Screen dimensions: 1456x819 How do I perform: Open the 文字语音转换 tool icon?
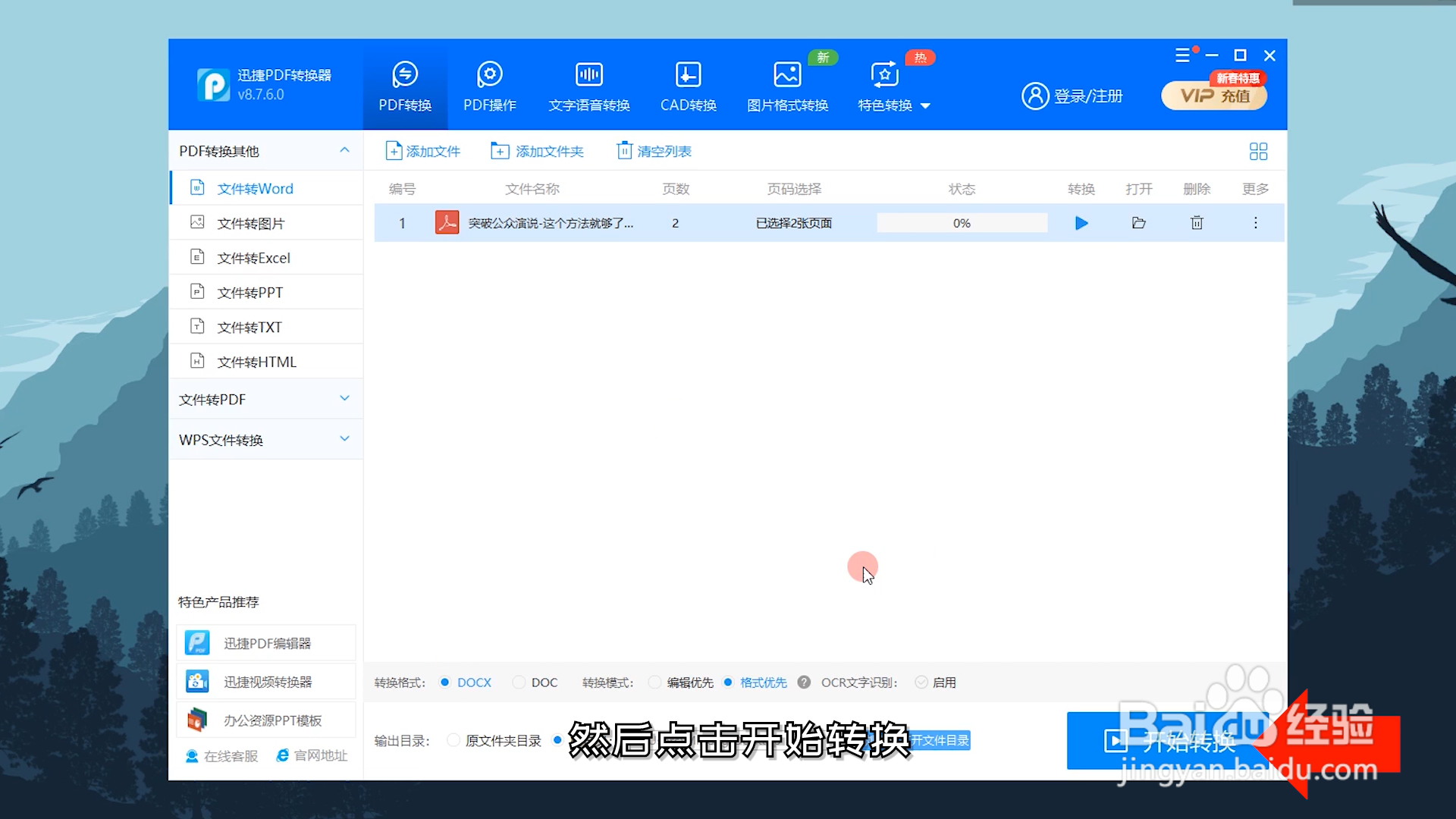coord(589,75)
